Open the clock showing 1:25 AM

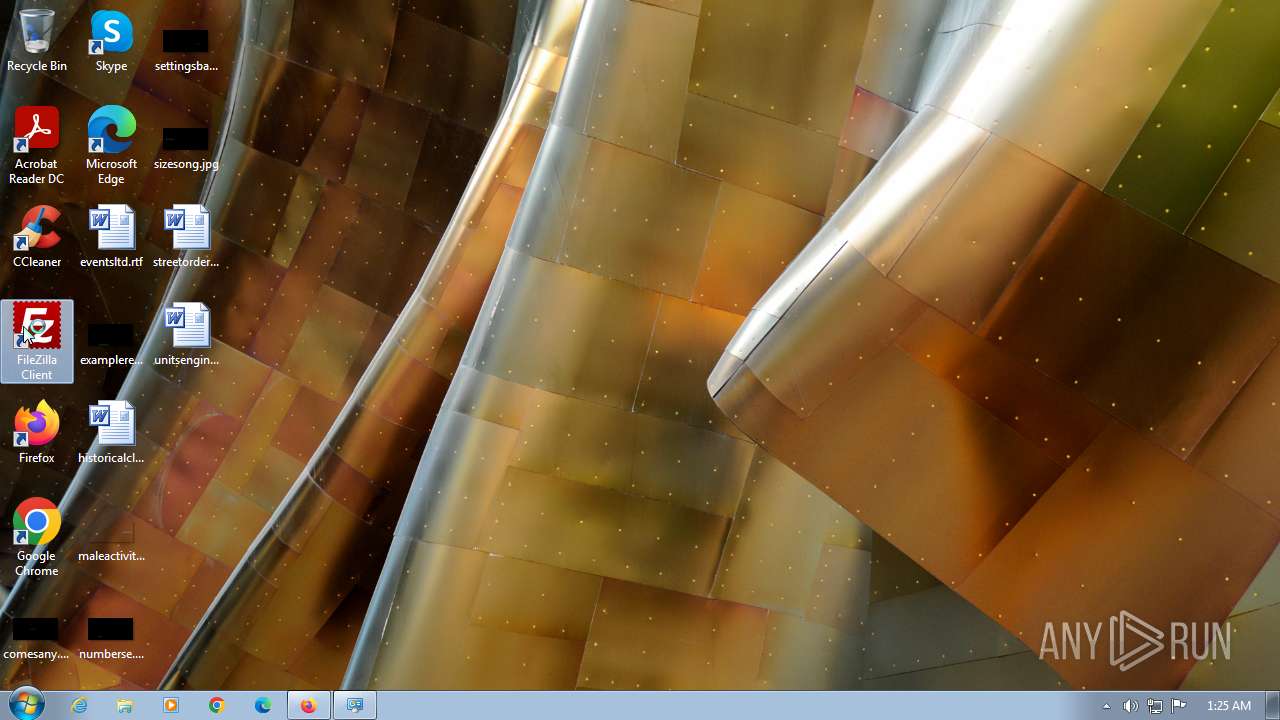point(1228,706)
